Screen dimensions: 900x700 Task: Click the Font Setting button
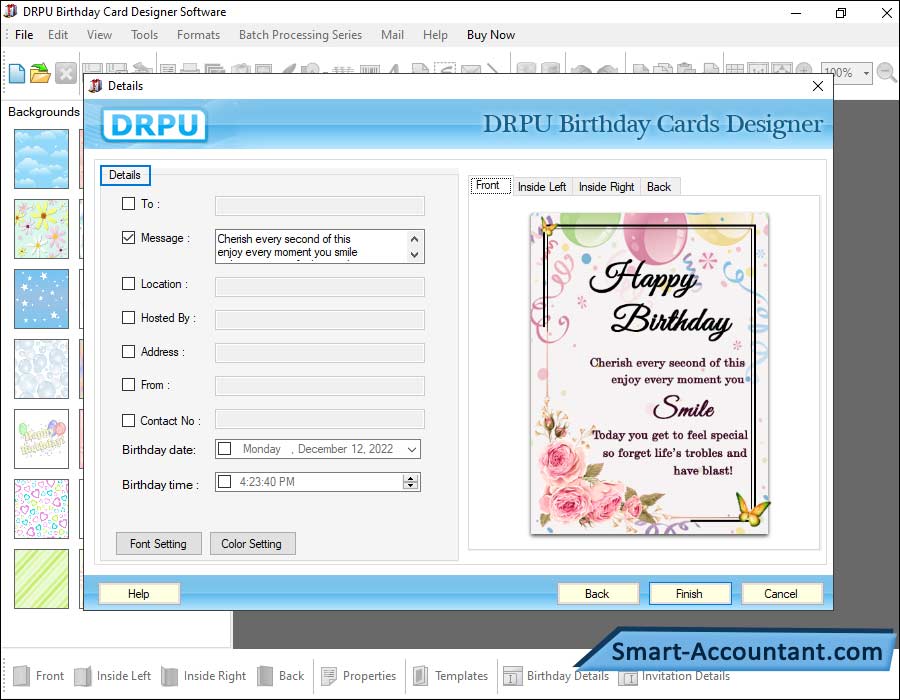[158, 543]
